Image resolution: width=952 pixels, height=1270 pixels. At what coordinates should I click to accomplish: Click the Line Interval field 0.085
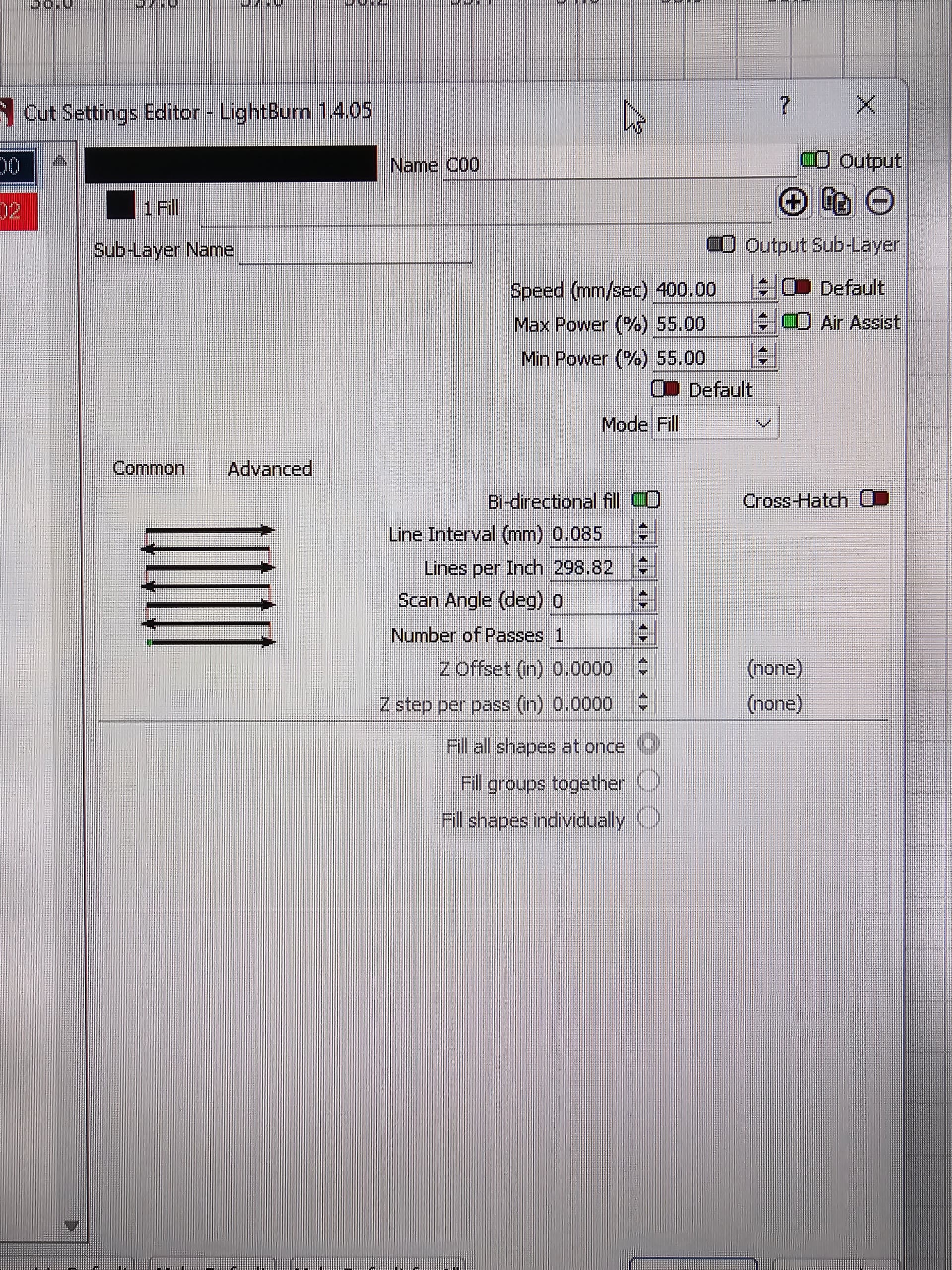590,534
